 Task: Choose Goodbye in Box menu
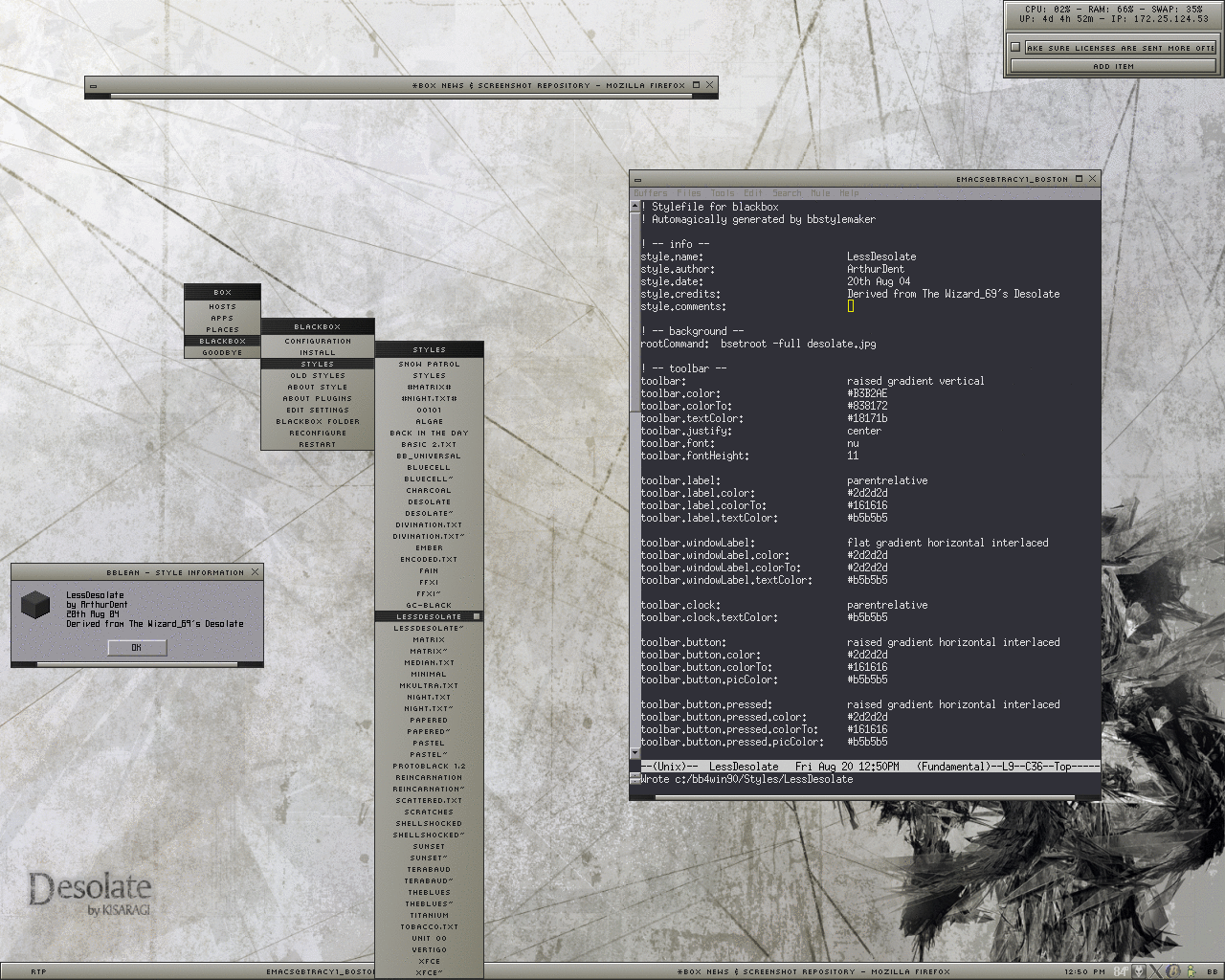pyautogui.click(x=222, y=352)
